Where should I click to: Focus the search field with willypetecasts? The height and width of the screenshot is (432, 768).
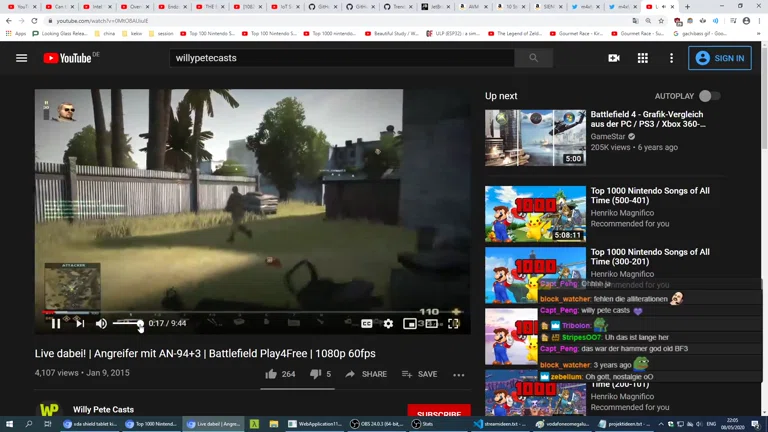(x=342, y=58)
